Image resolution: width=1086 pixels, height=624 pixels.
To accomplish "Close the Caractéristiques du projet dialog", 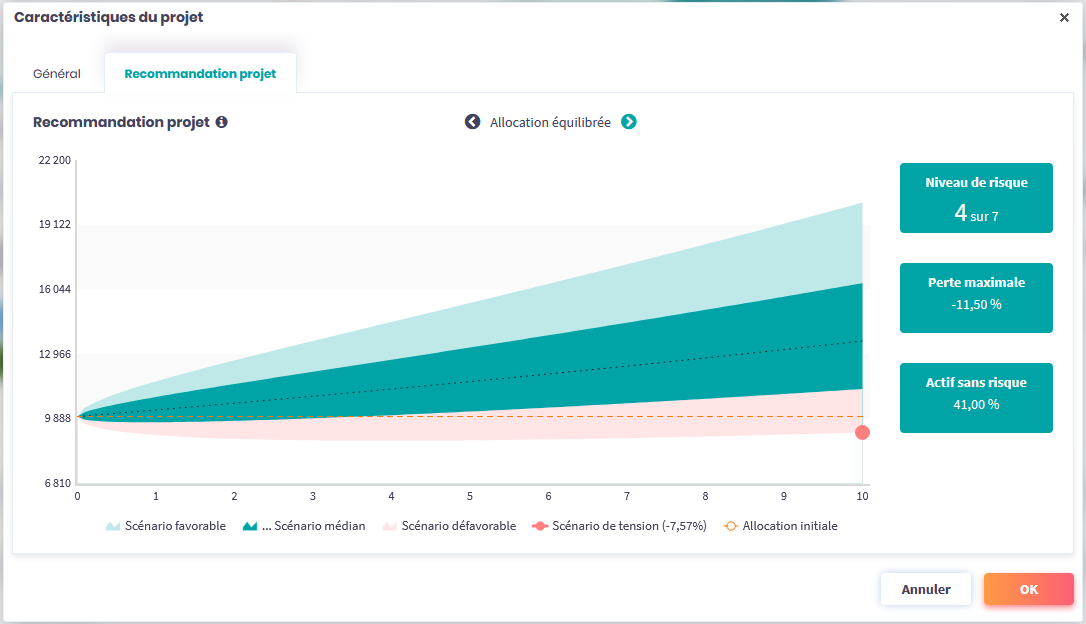I will click(x=1064, y=18).
